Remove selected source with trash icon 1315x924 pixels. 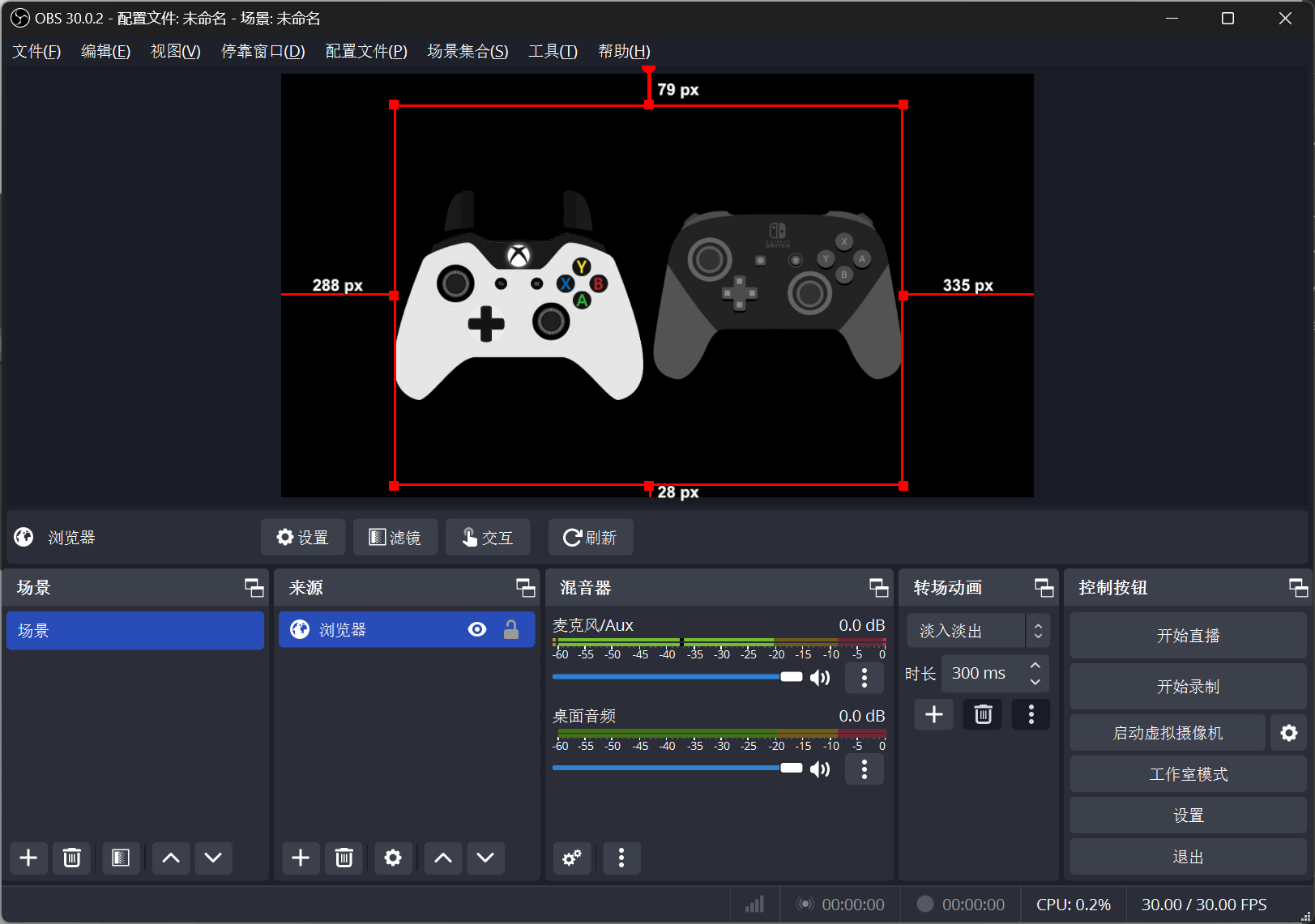click(x=344, y=858)
